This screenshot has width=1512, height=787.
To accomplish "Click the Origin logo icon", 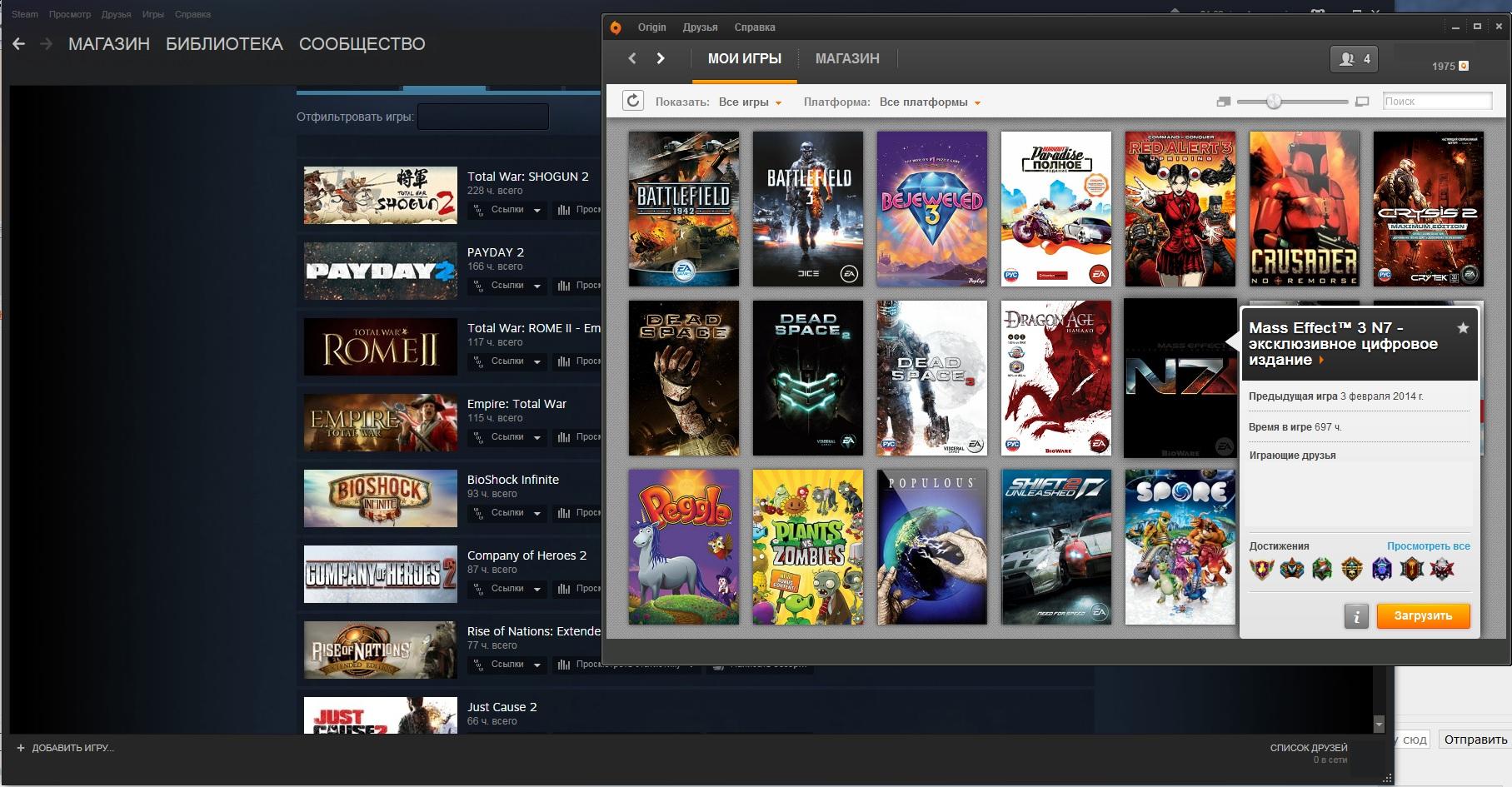I will coord(616,27).
